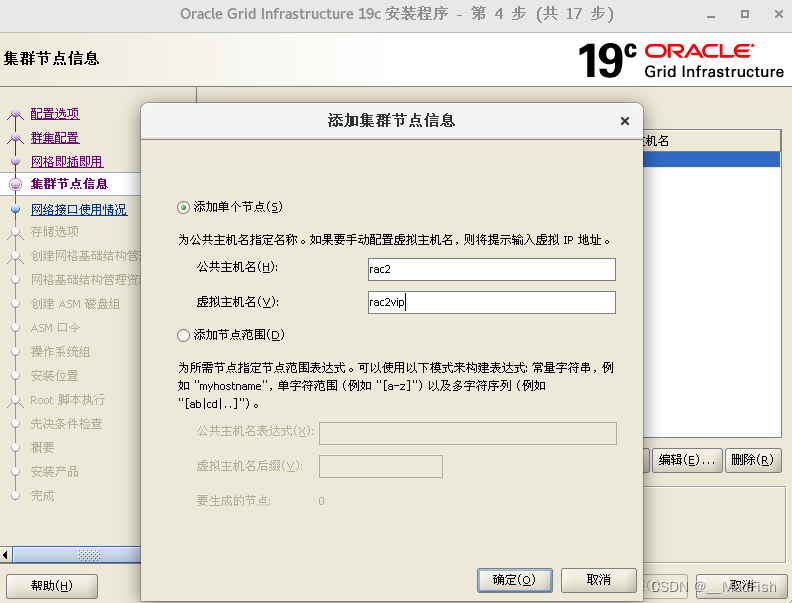Close the add cluster node dialog with X
This screenshot has width=792, height=603.
coord(625,121)
